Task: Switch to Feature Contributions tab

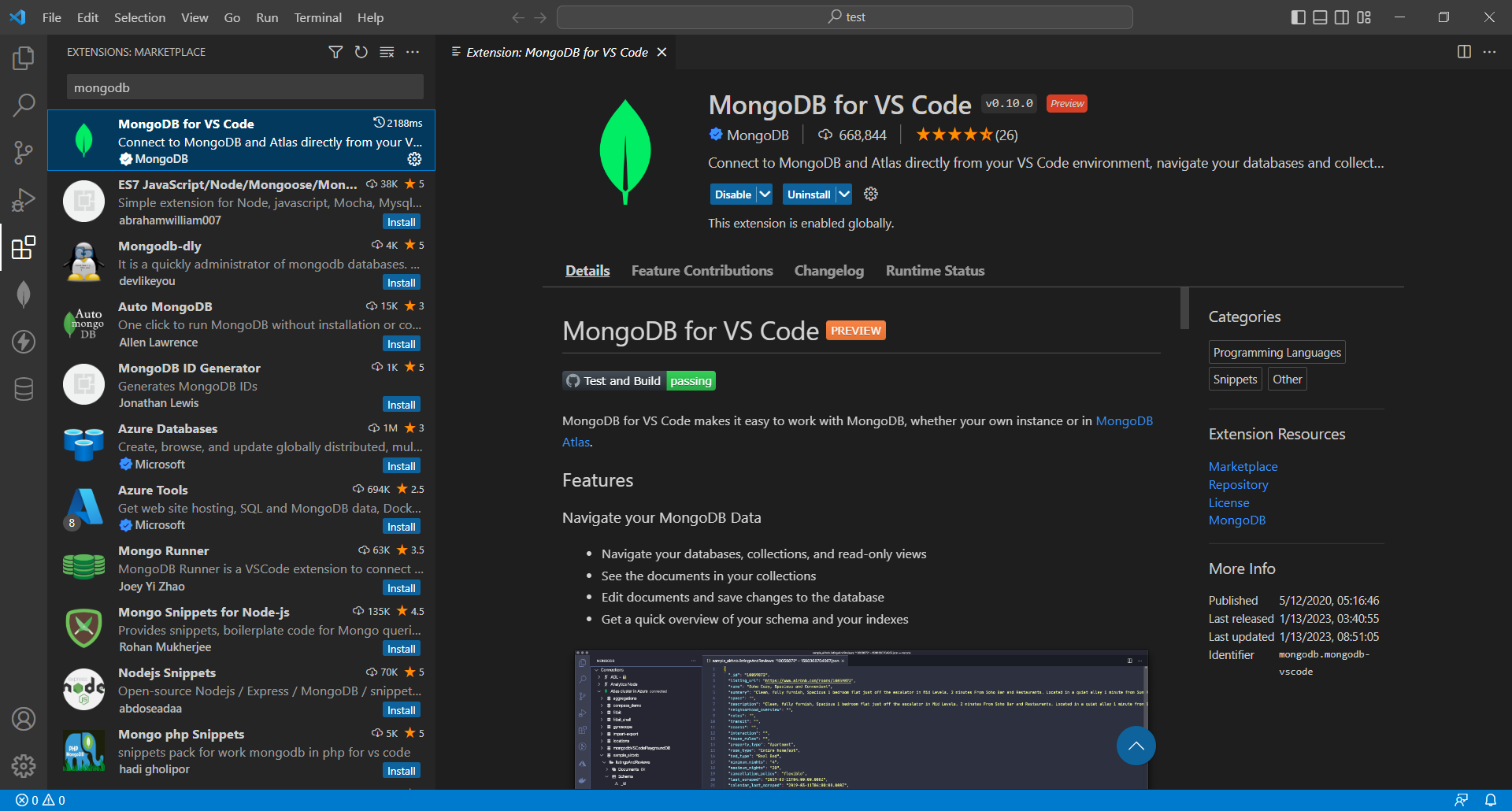Action: coord(702,271)
